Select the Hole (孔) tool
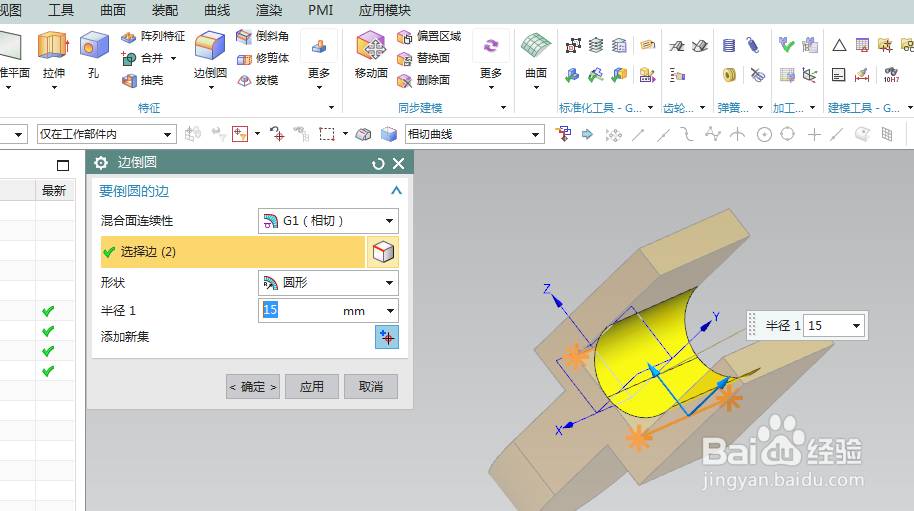914x511 pixels. [x=93, y=55]
